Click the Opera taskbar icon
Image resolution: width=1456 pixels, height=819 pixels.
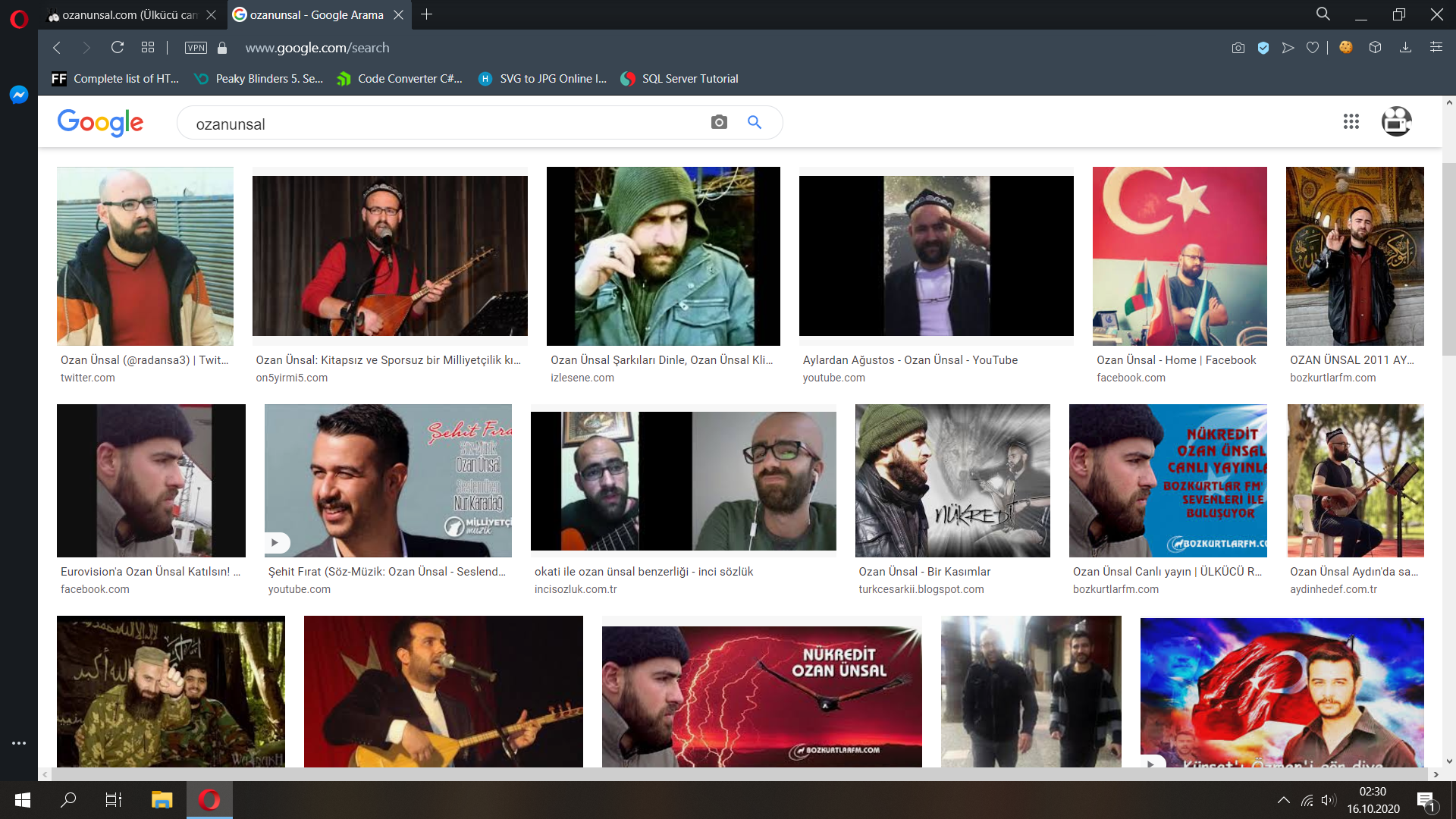(209, 800)
